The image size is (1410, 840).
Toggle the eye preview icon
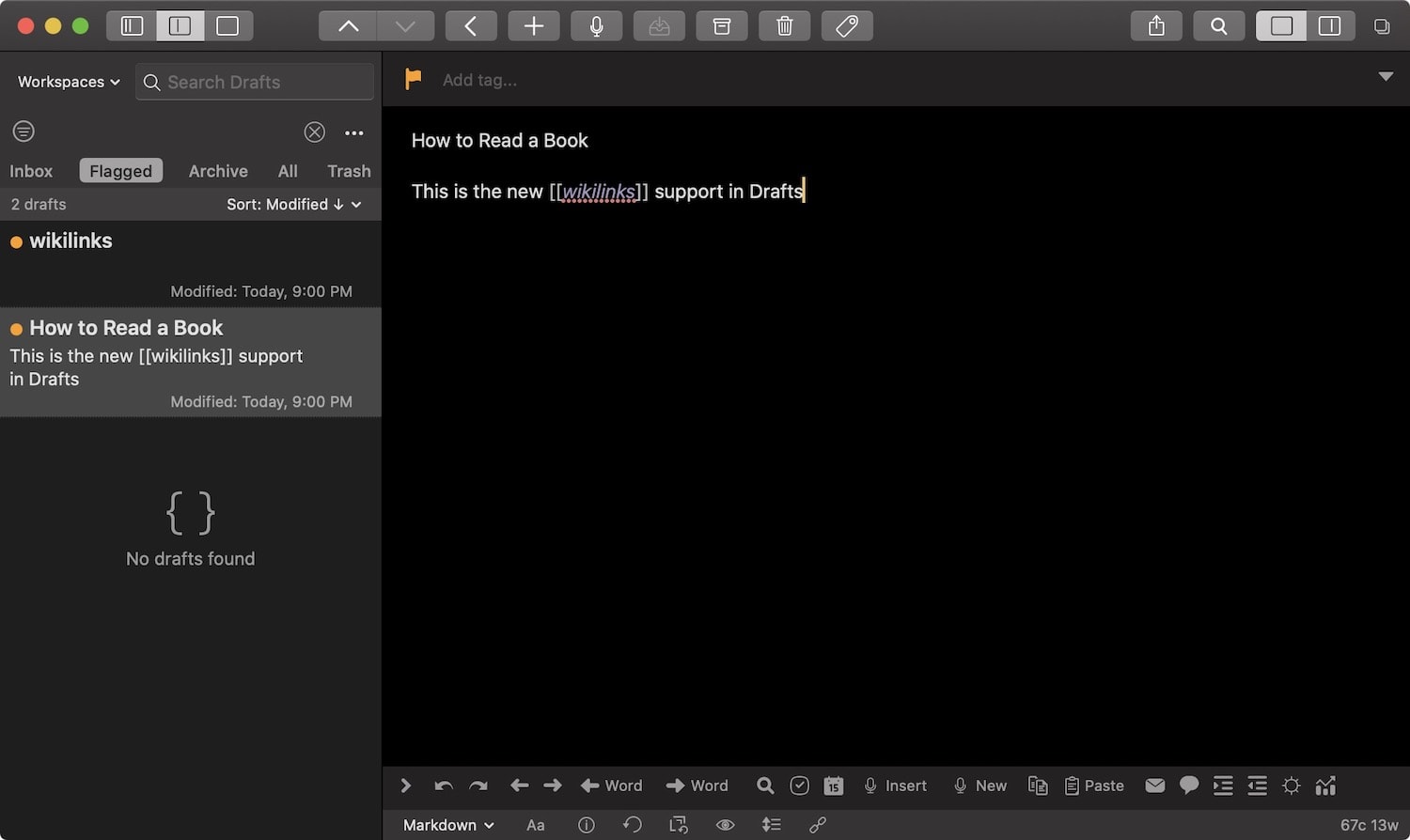[725, 825]
